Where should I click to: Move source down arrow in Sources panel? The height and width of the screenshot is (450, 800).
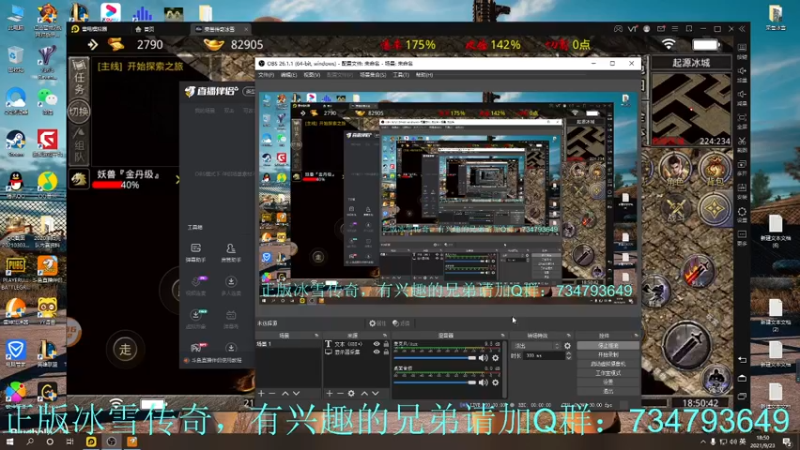pyautogui.click(x=376, y=393)
